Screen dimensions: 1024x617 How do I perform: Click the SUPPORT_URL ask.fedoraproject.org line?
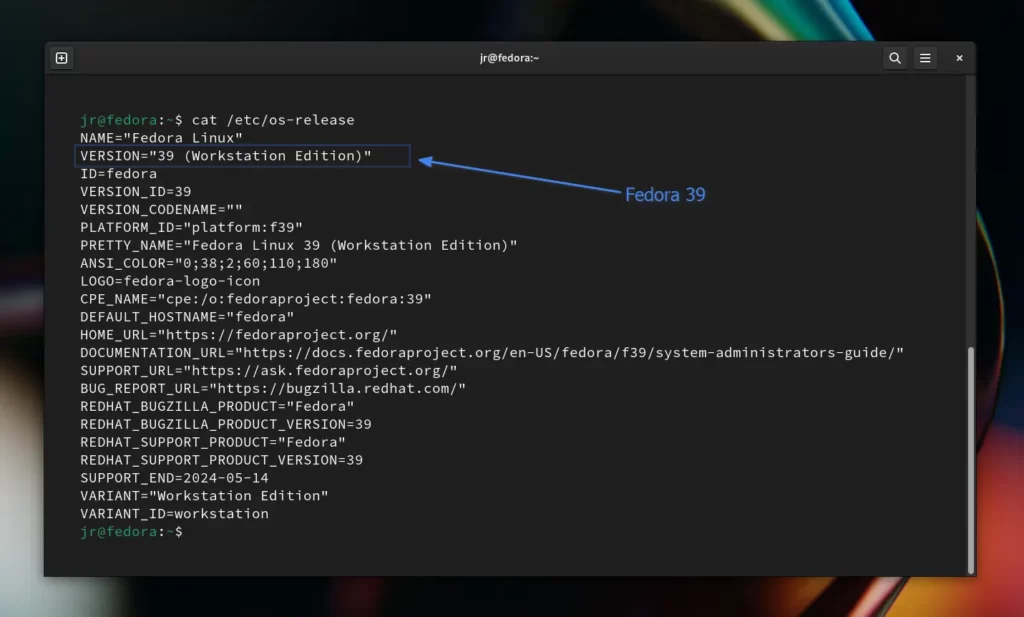click(268, 371)
